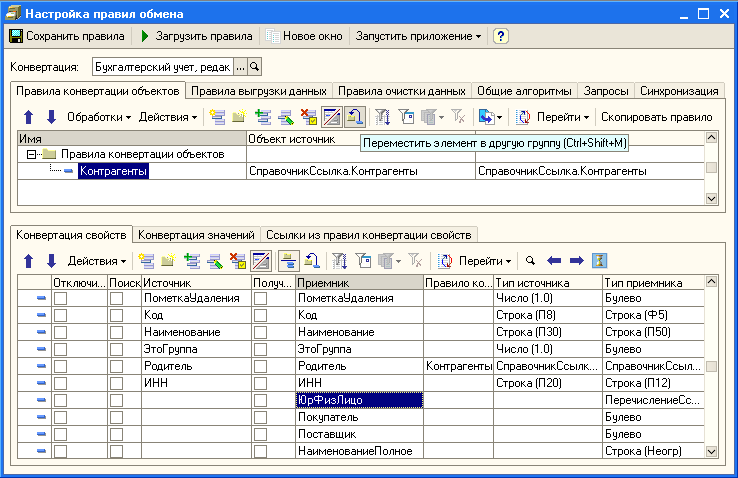
Task: Toggle the Отключить checkbox for ПометкаУдаления row
Action: pyautogui.click(x=61, y=299)
